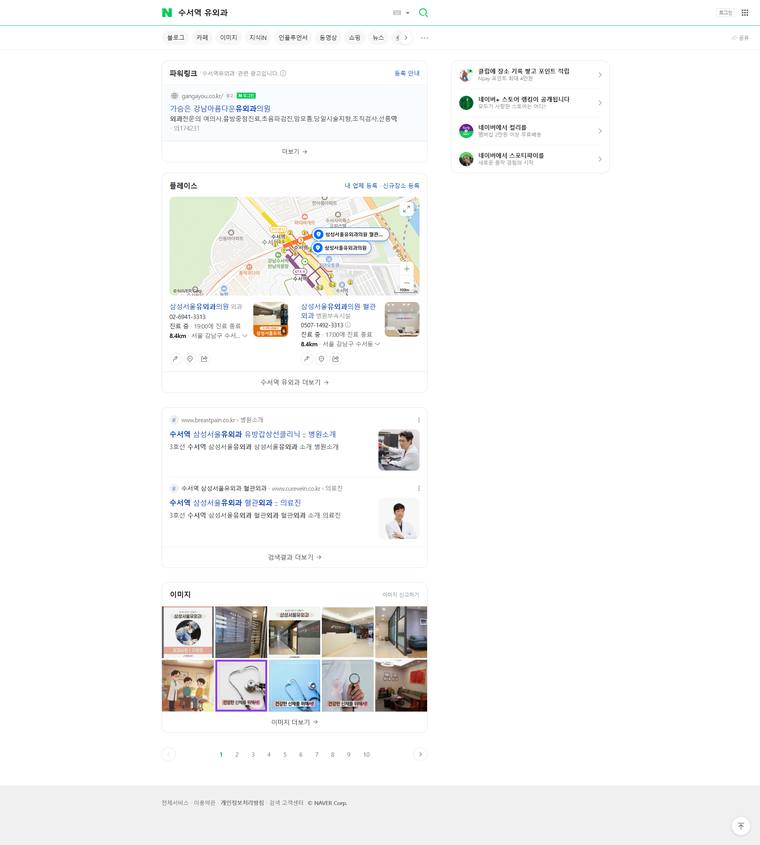Screen dimensions: 760x845
Task: Click the scroll-to-top arrow button
Action: [741, 826]
